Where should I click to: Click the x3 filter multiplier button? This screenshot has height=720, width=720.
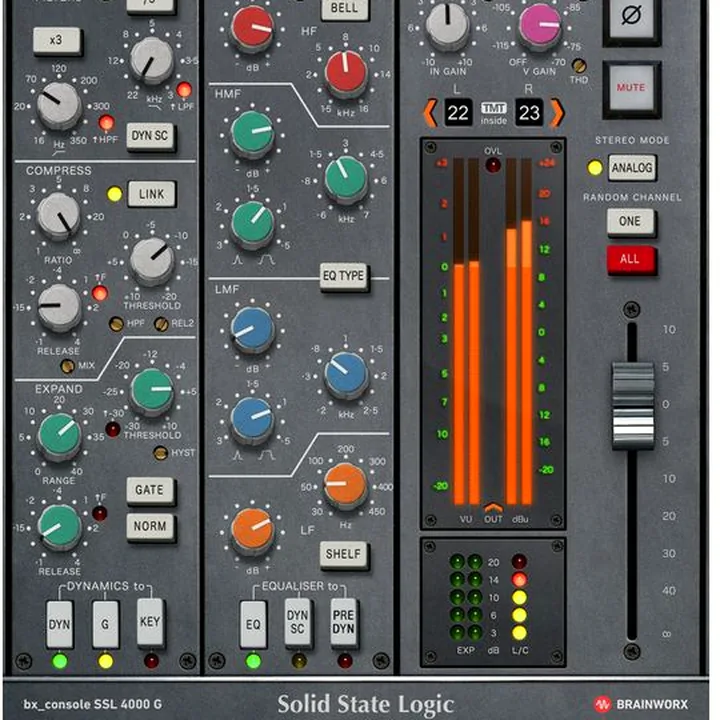(57, 40)
